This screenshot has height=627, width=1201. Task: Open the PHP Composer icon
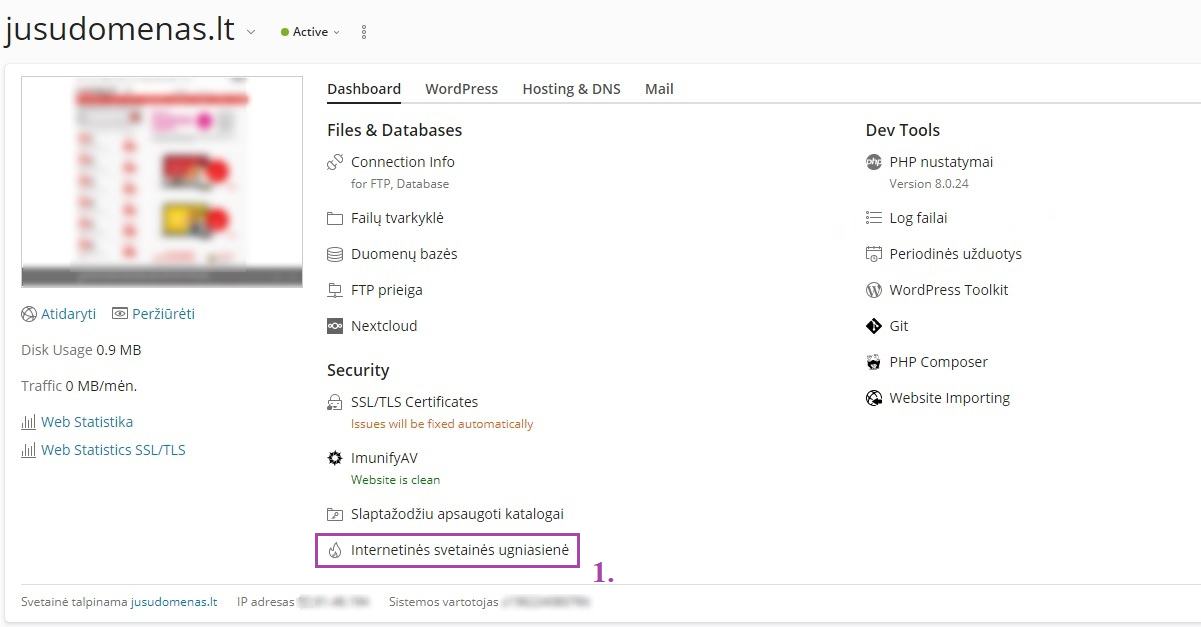click(873, 362)
